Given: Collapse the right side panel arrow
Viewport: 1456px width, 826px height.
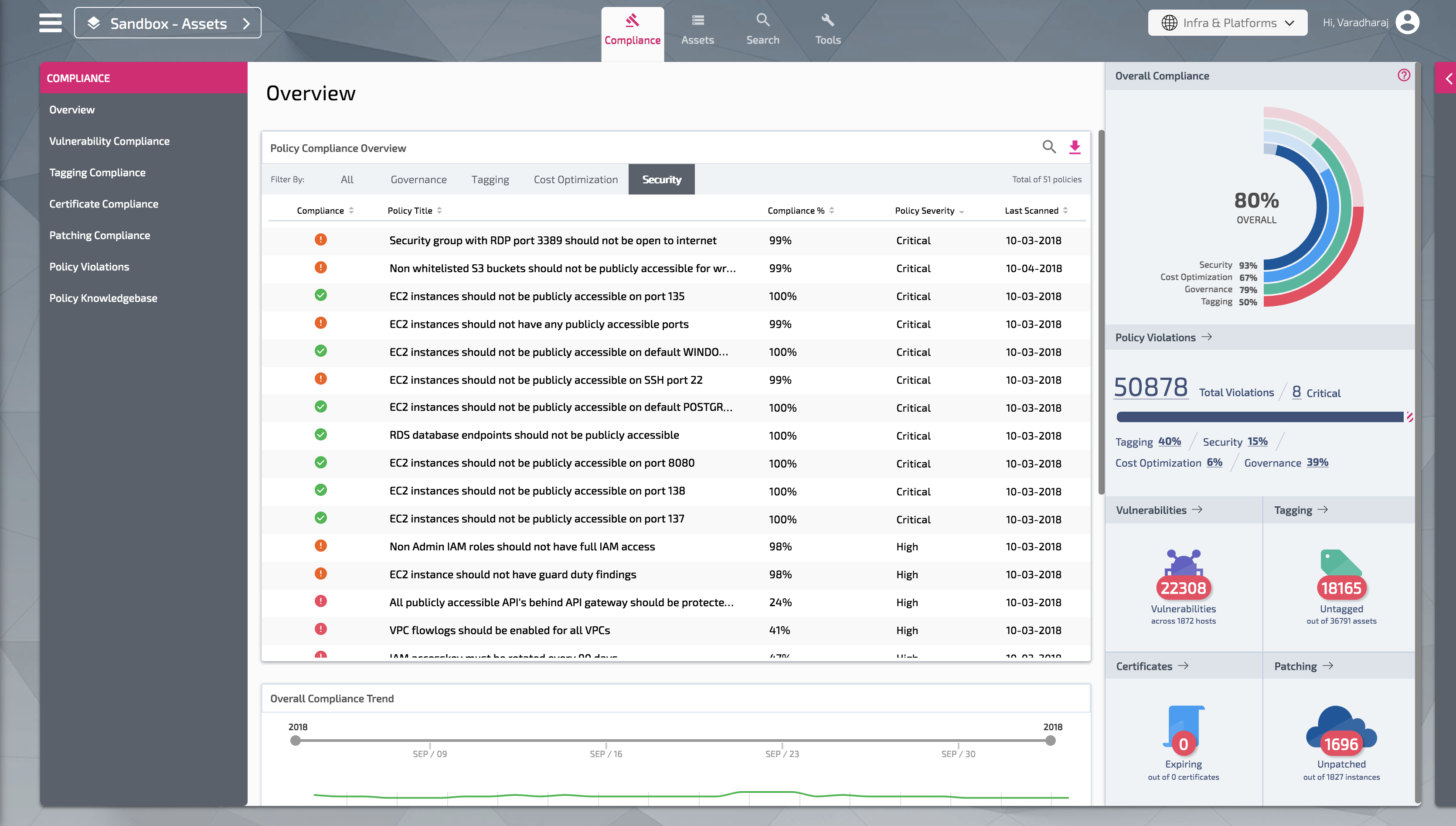Looking at the screenshot, I should tap(1448, 79).
